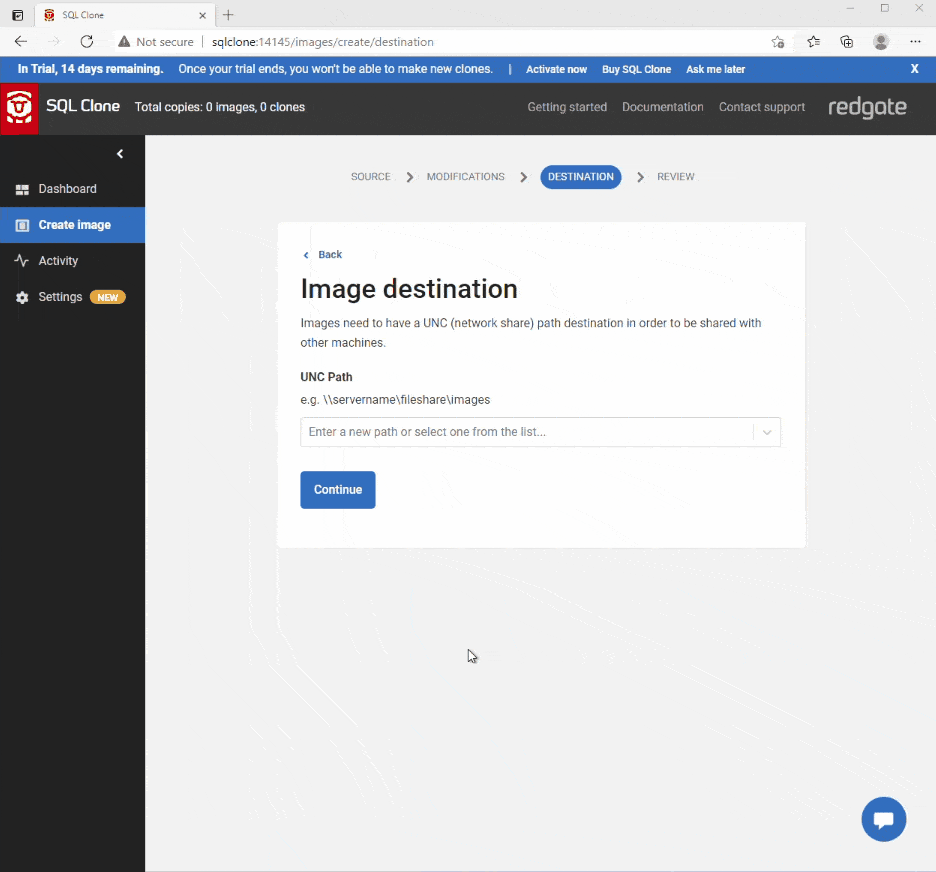The width and height of the screenshot is (936, 872).
Task: Click the tab actions menu icon
Action: coord(18,16)
